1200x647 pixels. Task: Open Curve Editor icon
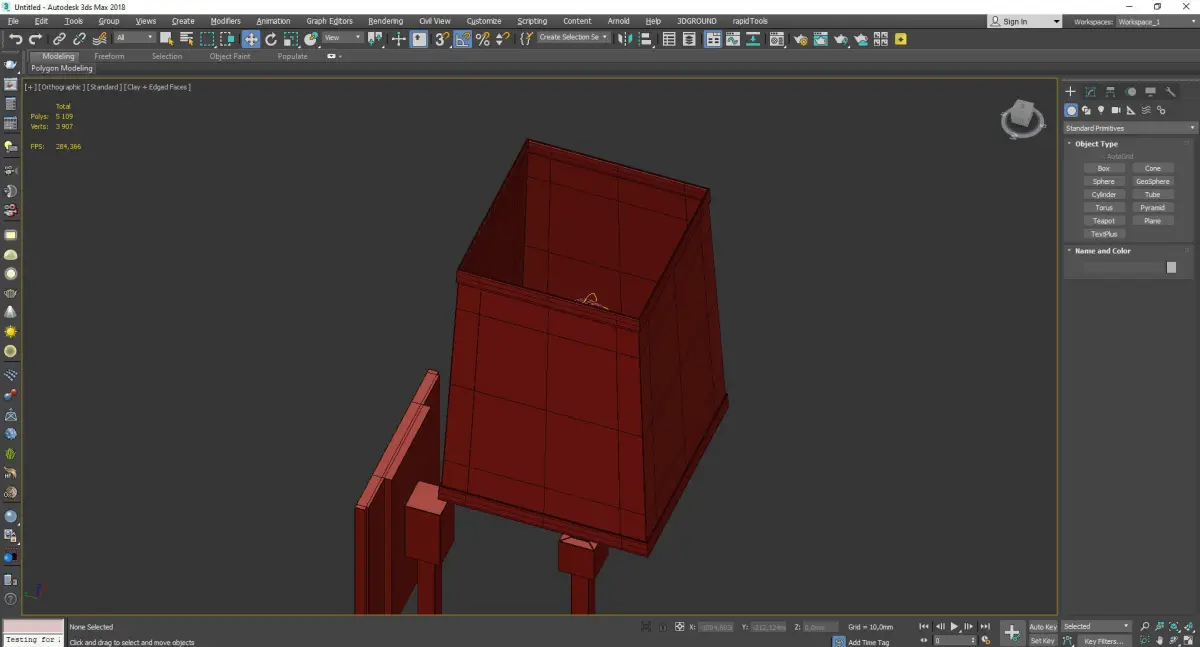tap(733, 39)
